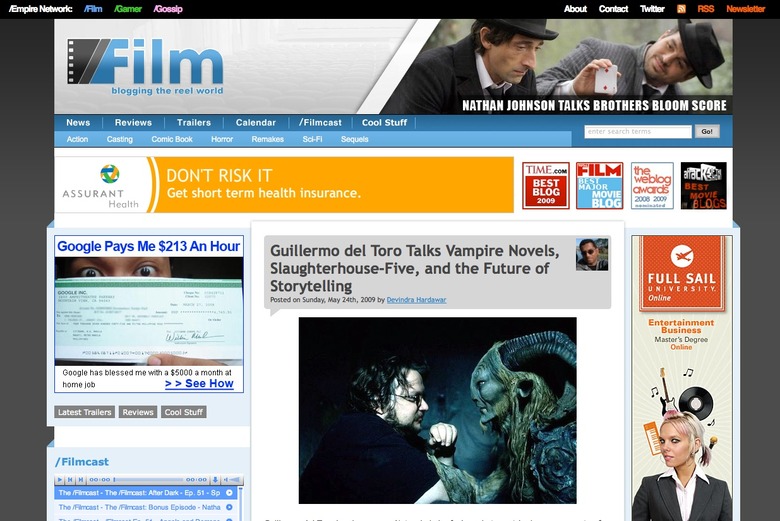Click the orange RSS feed icon

[681, 9]
